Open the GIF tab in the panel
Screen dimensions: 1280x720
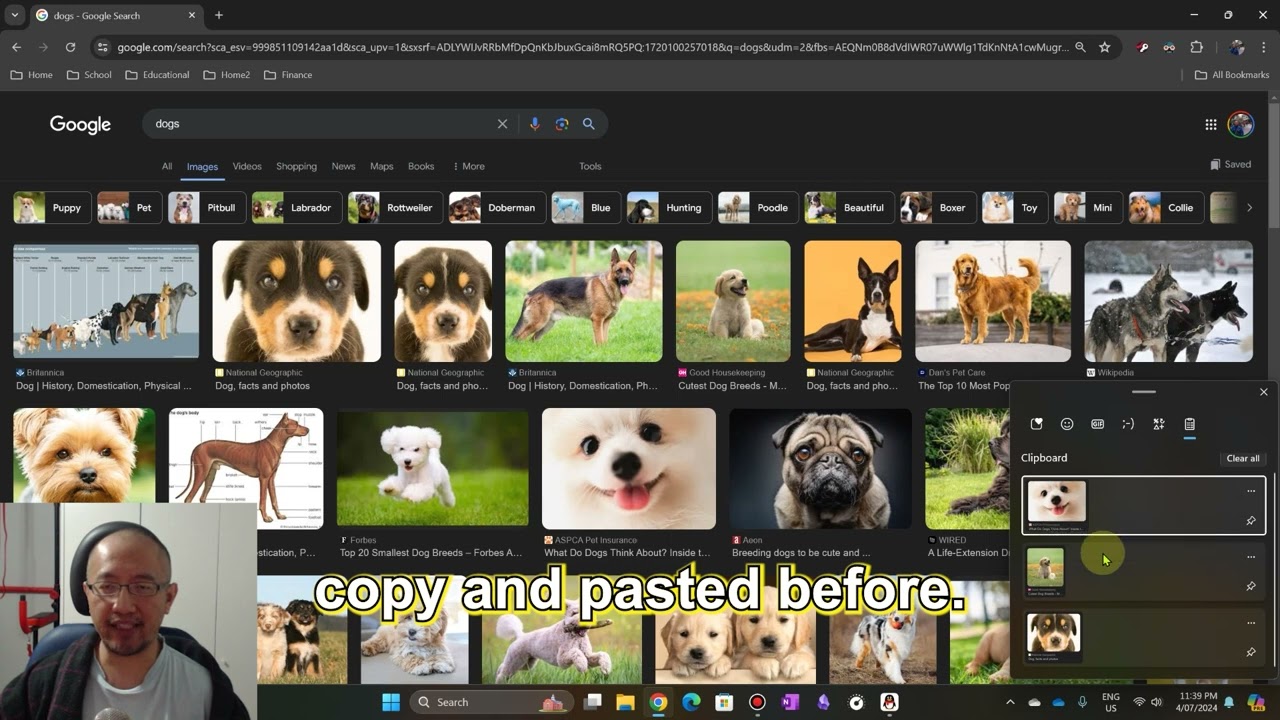[x=1097, y=424]
